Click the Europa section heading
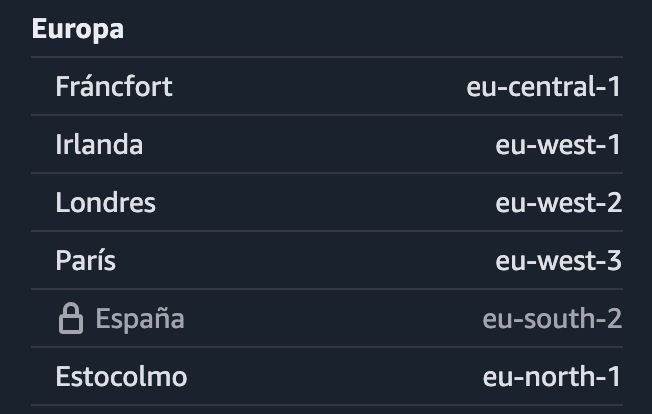Screen dimensions: 652x414 click(78, 29)
